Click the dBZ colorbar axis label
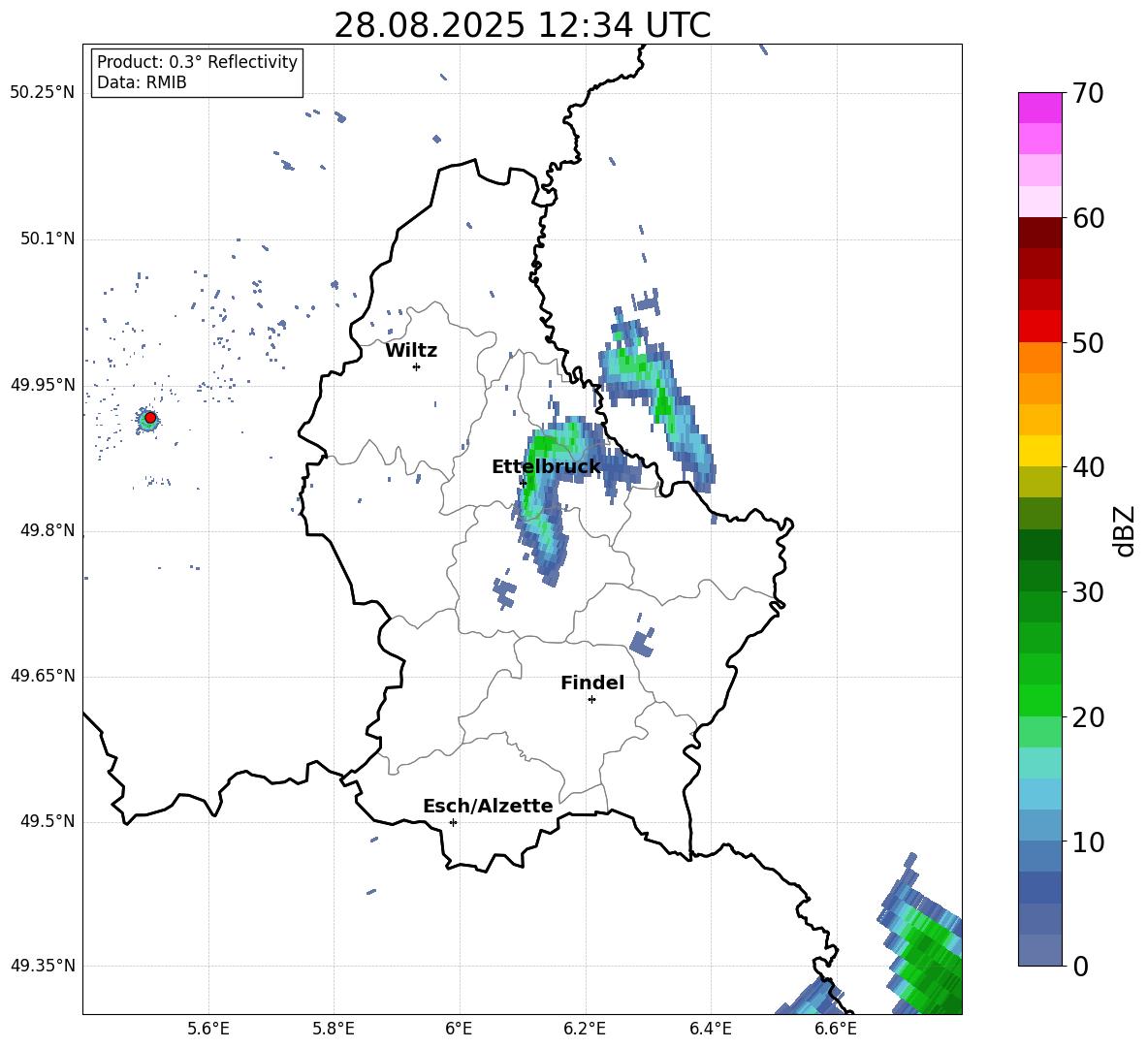 click(1124, 530)
